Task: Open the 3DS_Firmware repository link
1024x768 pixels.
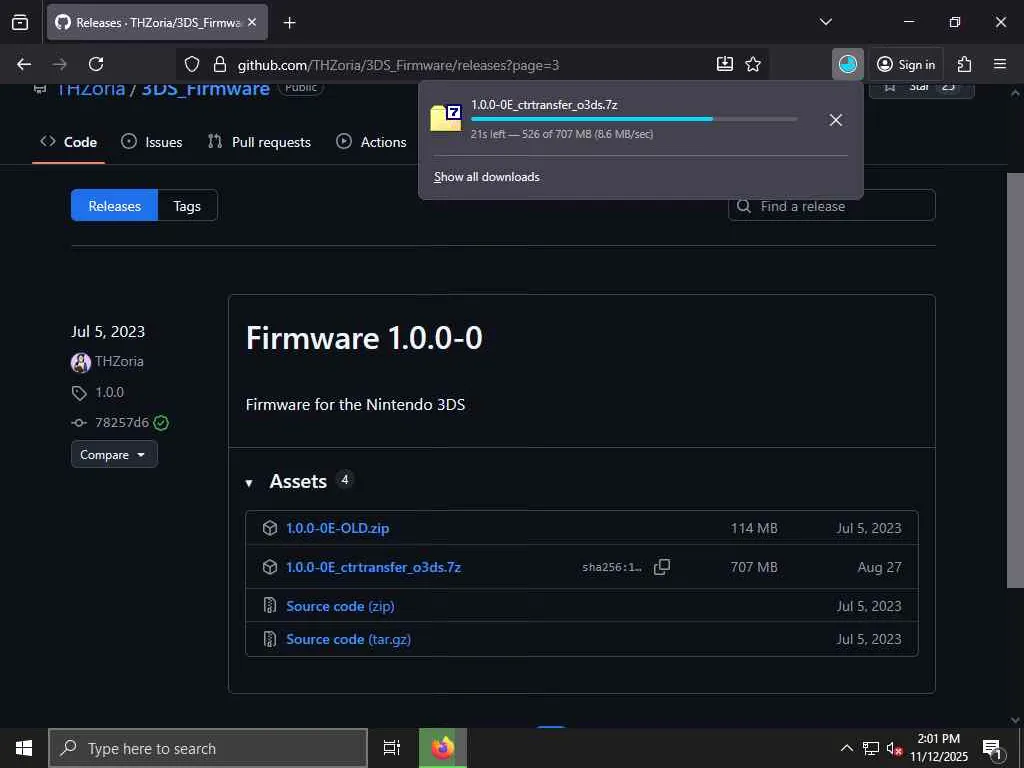Action: (x=205, y=88)
